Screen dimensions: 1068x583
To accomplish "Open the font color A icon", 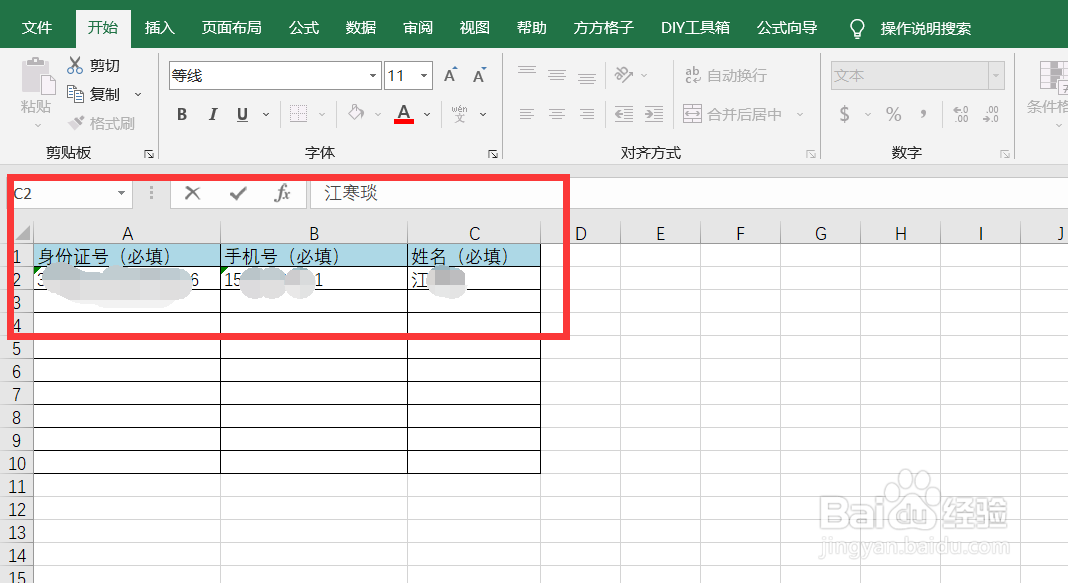I will click(x=403, y=114).
